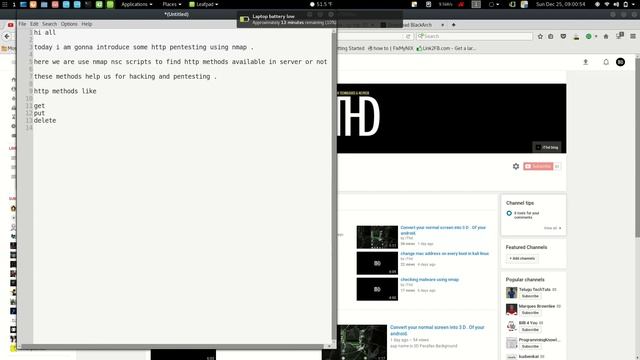The image size is (640, 360).
Task: Click the green add-on icon in Firefox toolbar
Action: [589, 36]
